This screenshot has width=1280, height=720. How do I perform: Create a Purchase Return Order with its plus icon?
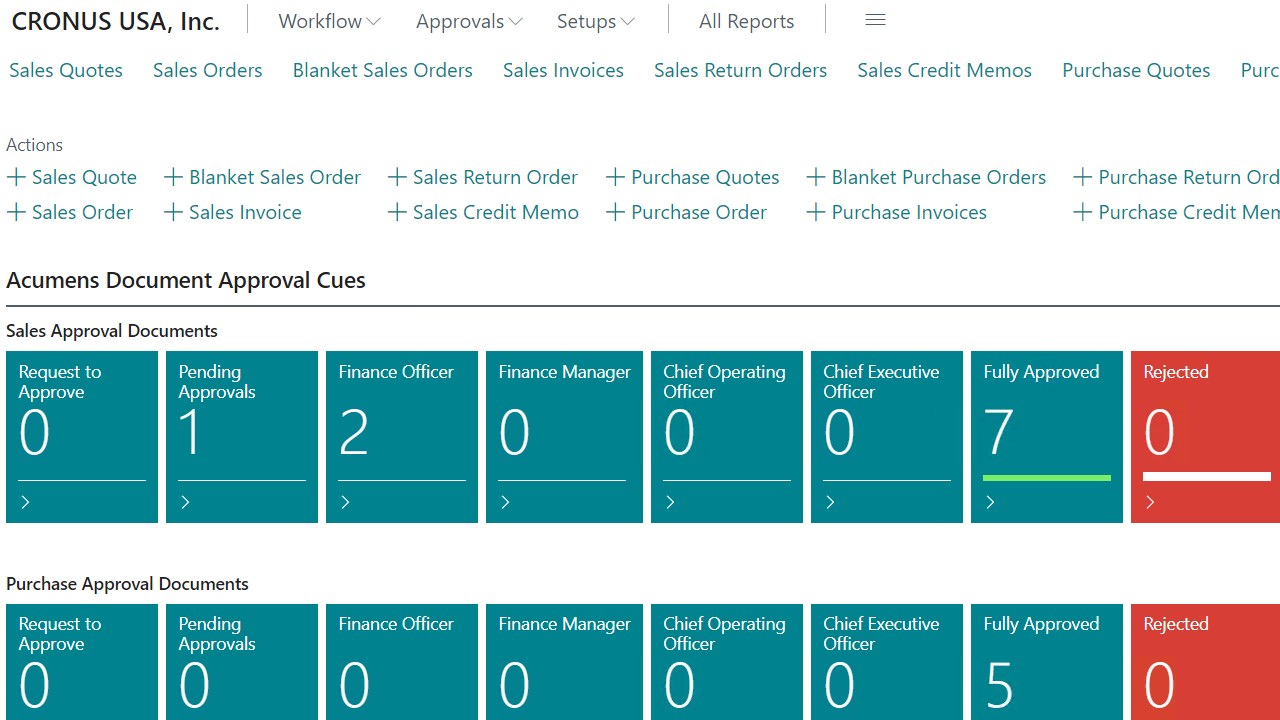point(1084,177)
